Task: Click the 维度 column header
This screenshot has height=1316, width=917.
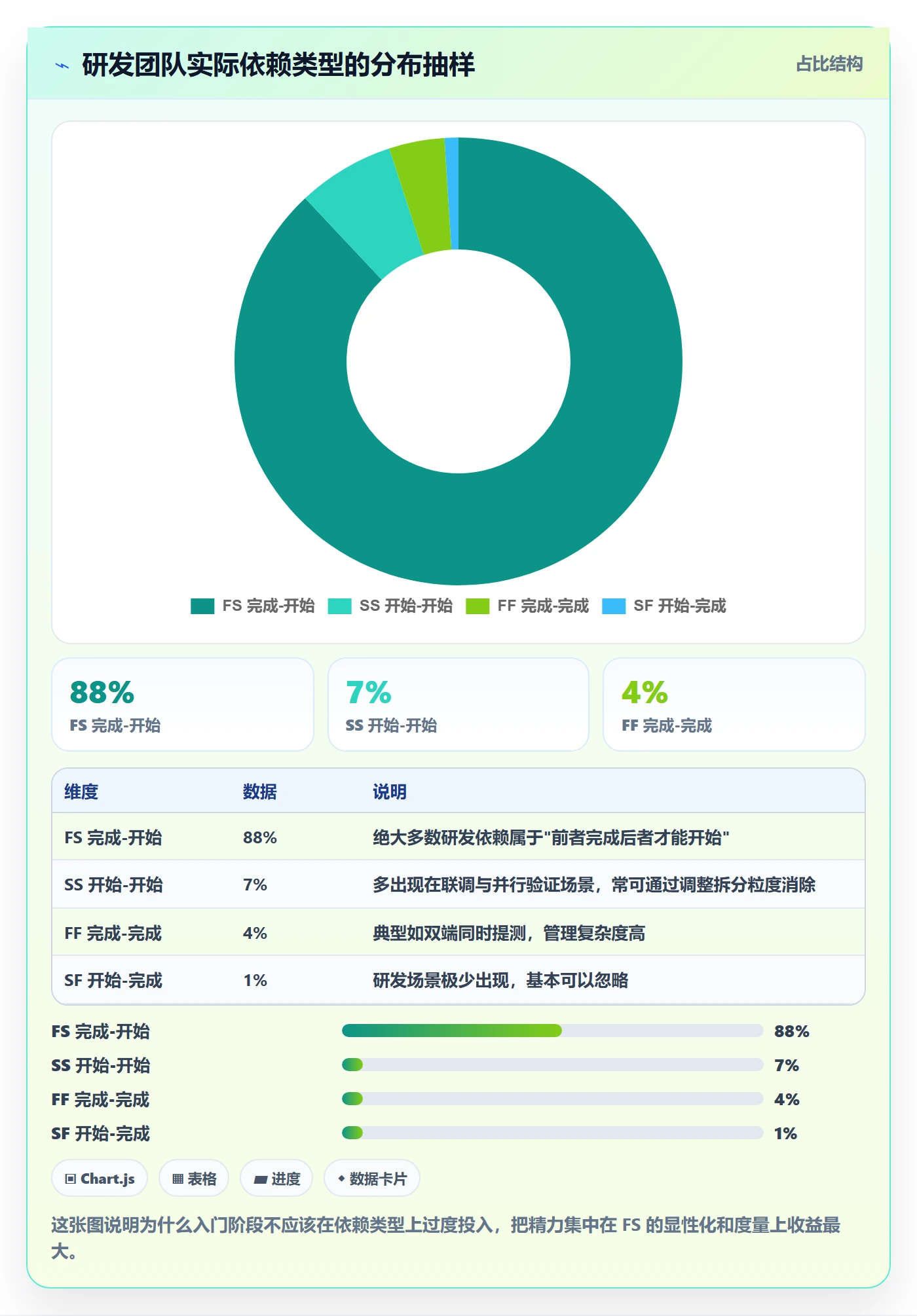Action: [x=81, y=792]
